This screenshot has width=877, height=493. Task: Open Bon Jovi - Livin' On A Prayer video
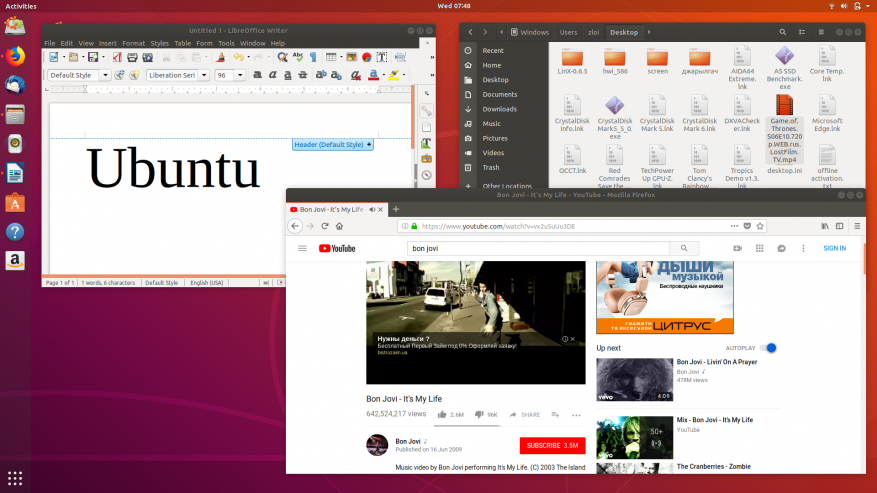[716, 362]
